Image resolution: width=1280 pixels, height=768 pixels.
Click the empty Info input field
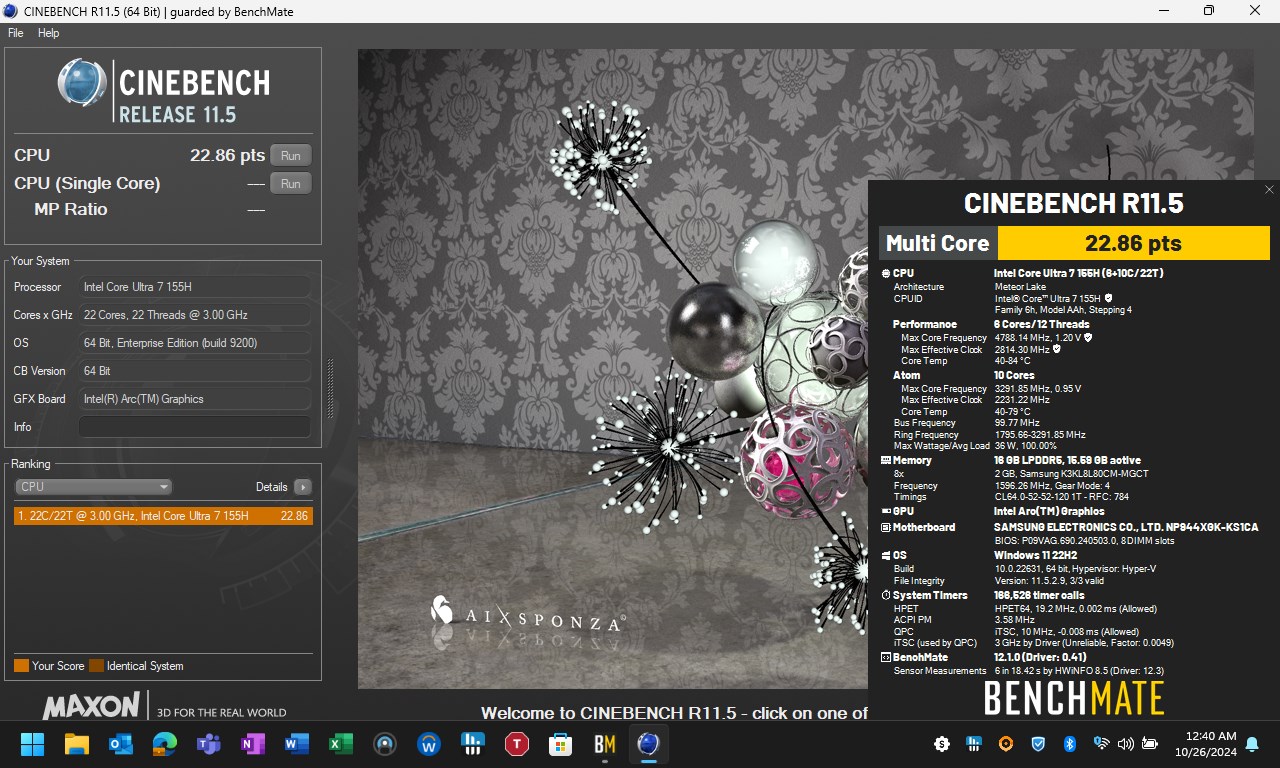coord(195,427)
